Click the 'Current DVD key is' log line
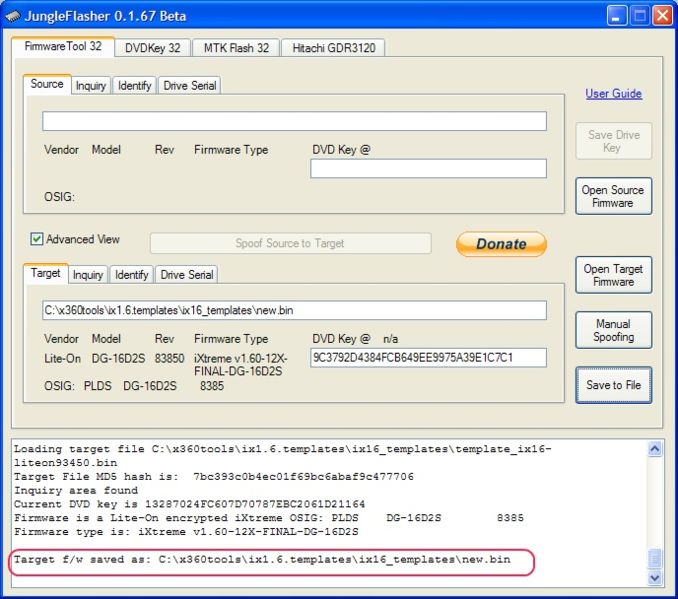The image size is (678, 599). click(189, 504)
